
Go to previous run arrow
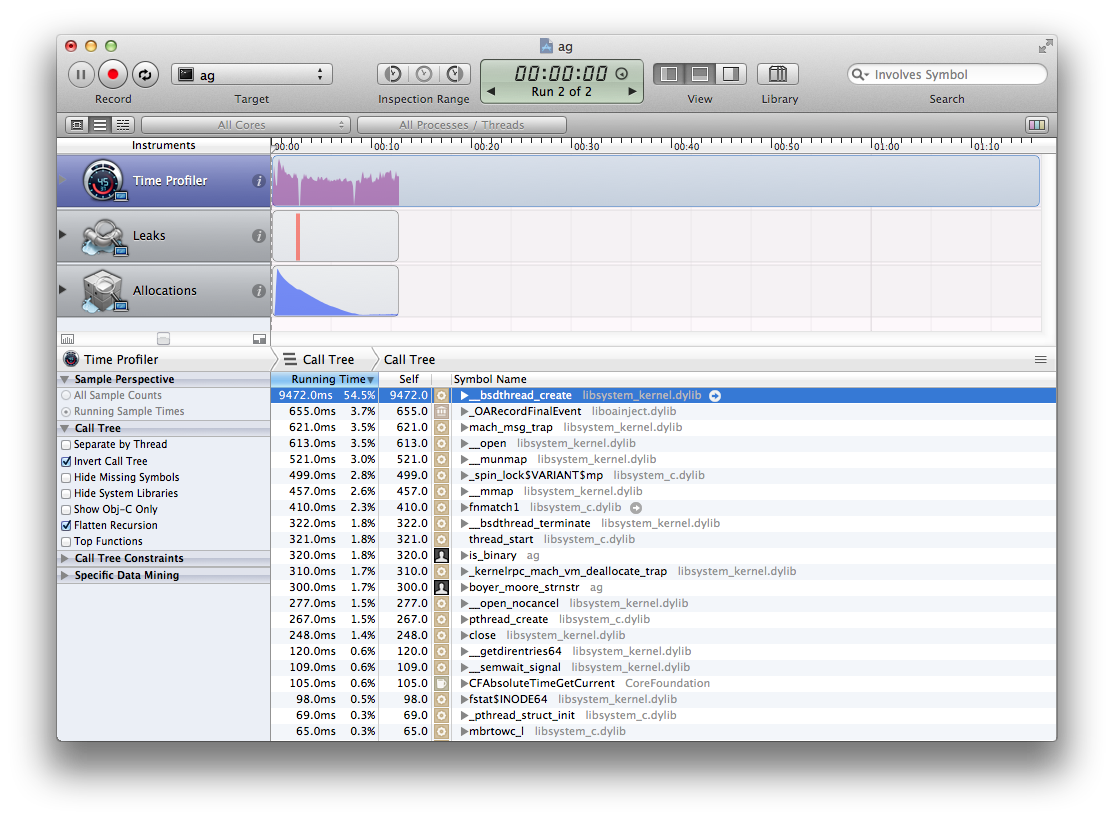pos(491,92)
